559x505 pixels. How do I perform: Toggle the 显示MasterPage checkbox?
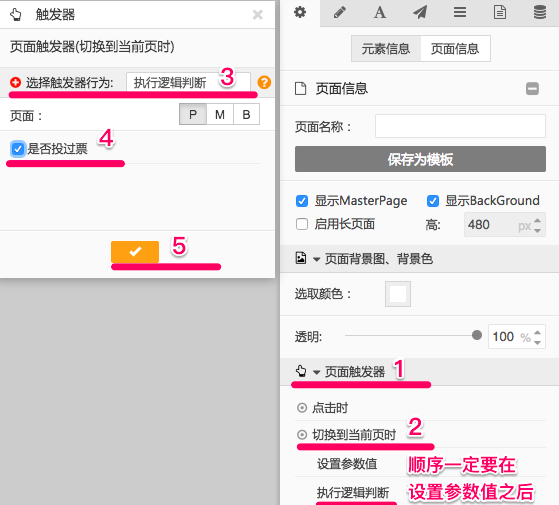click(302, 201)
